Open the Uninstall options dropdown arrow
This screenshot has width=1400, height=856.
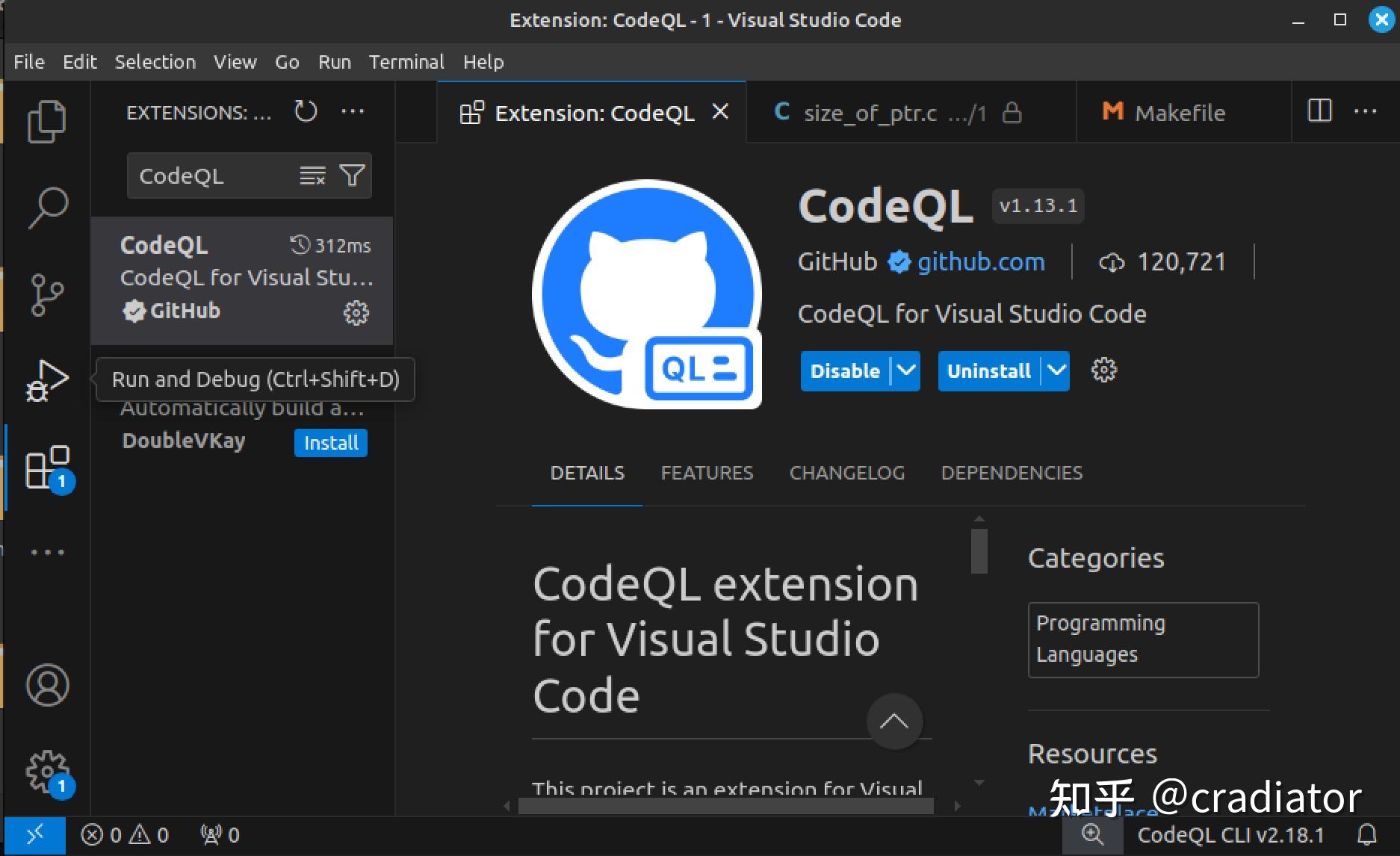pos(1056,370)
